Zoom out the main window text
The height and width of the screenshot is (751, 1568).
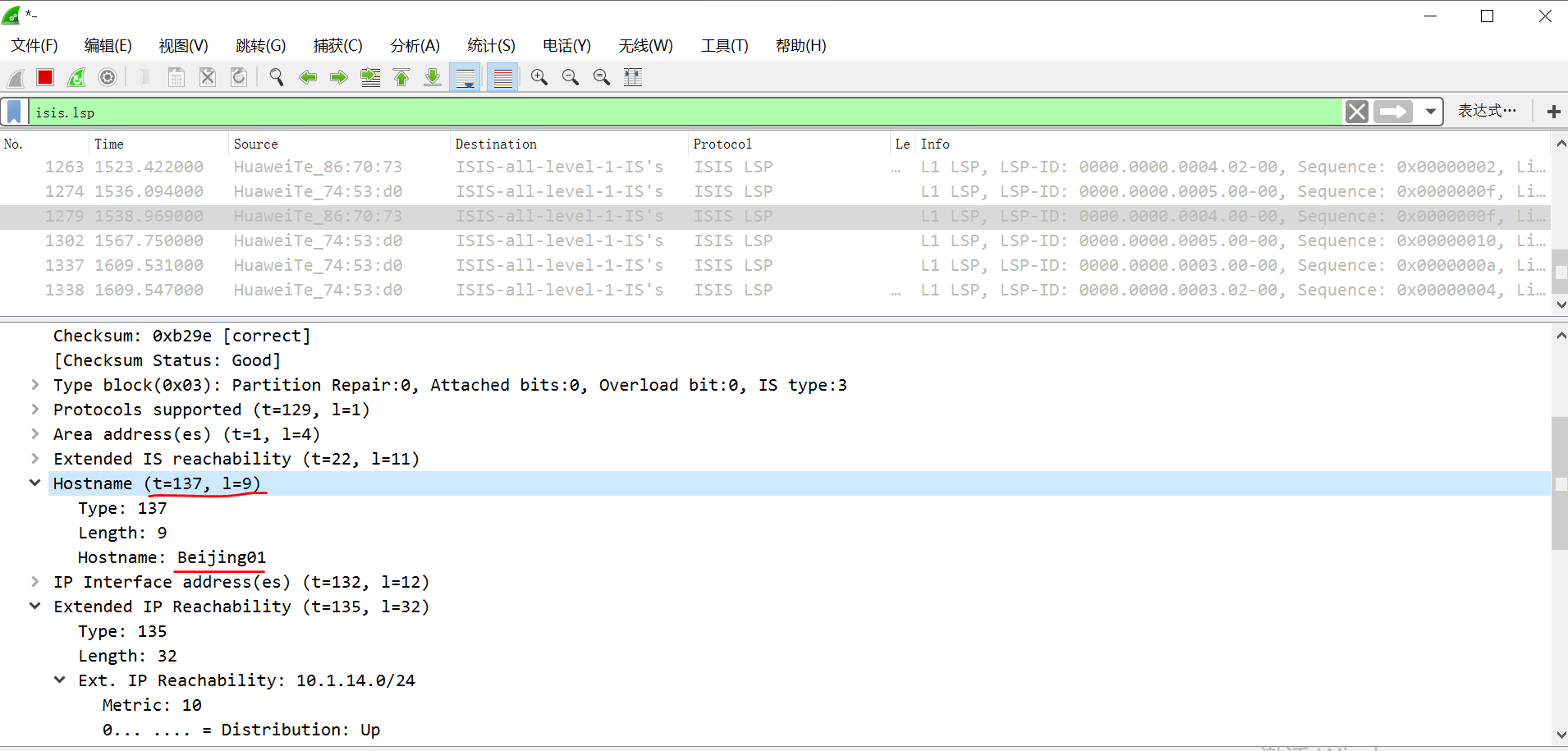571,78
